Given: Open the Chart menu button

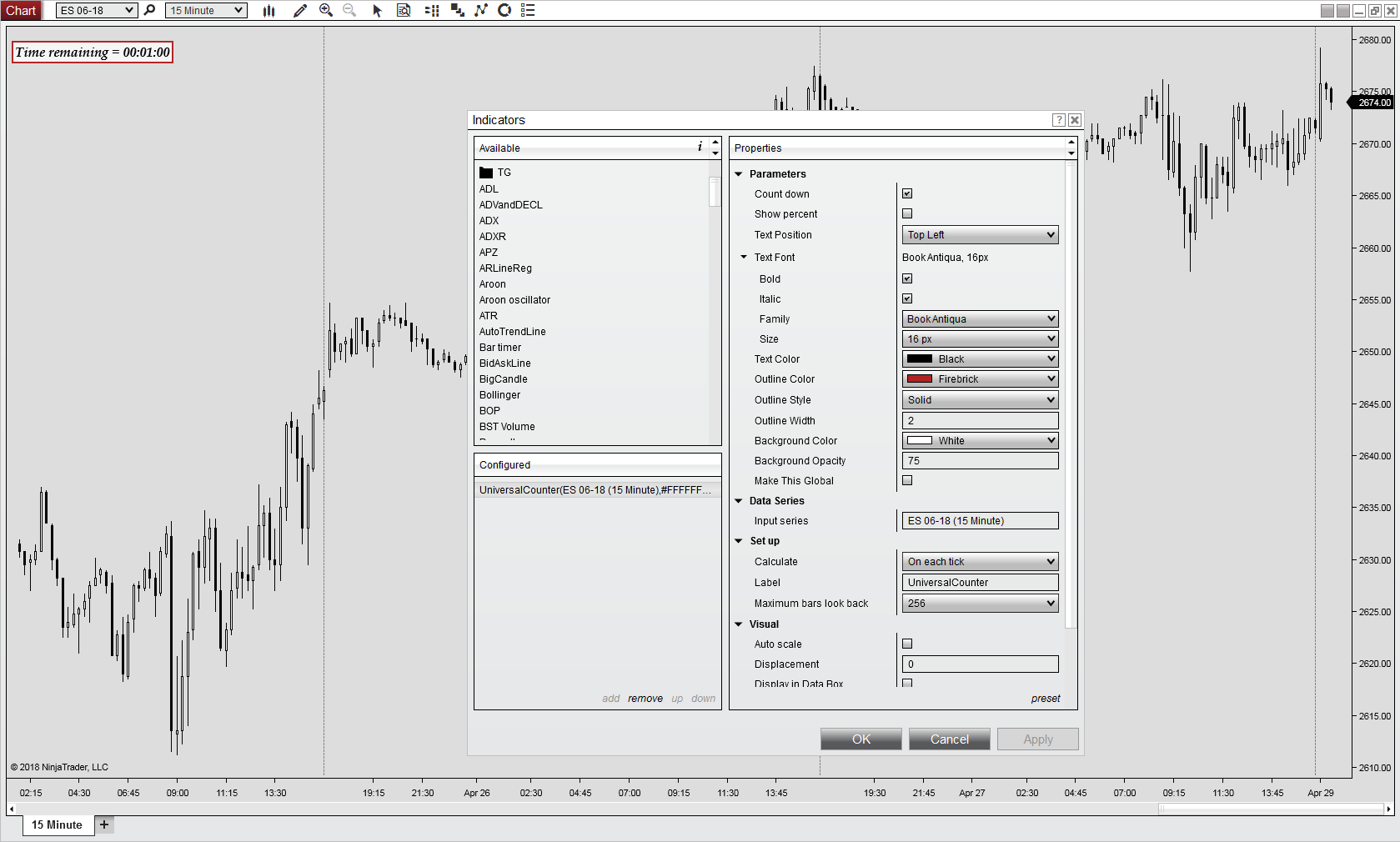Looking at the screenshot, I should (21, 10).
